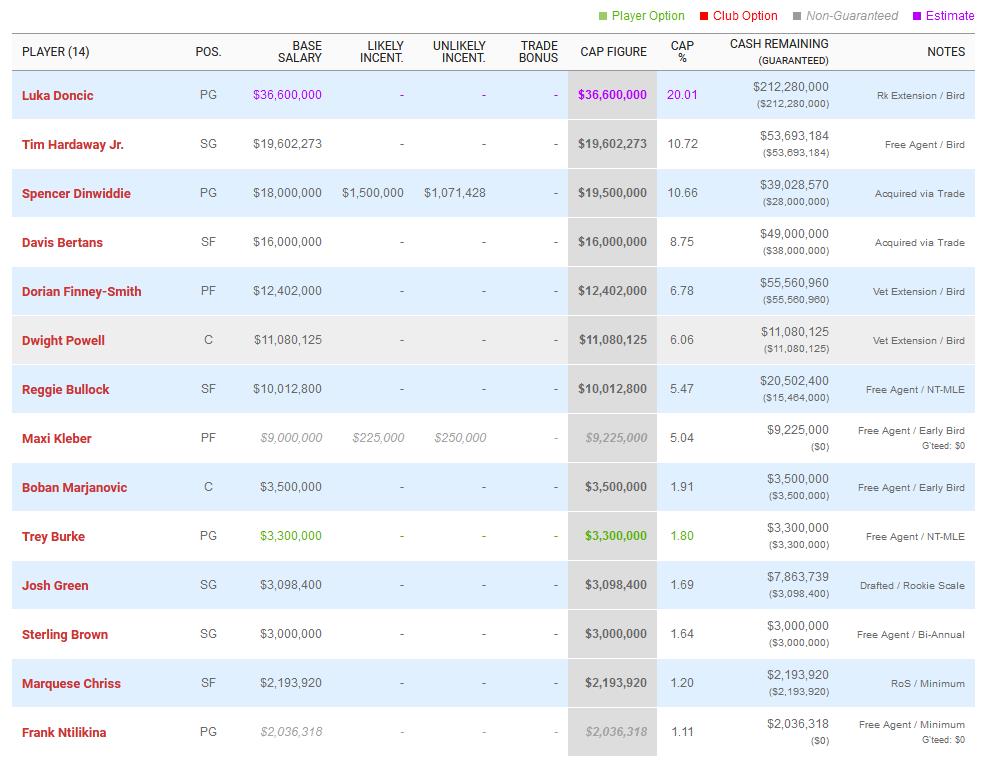The width and height of the screenshot is (989, 766).
Task: Open Tim Hardaway Jr. player link
Action: (73, 144)
